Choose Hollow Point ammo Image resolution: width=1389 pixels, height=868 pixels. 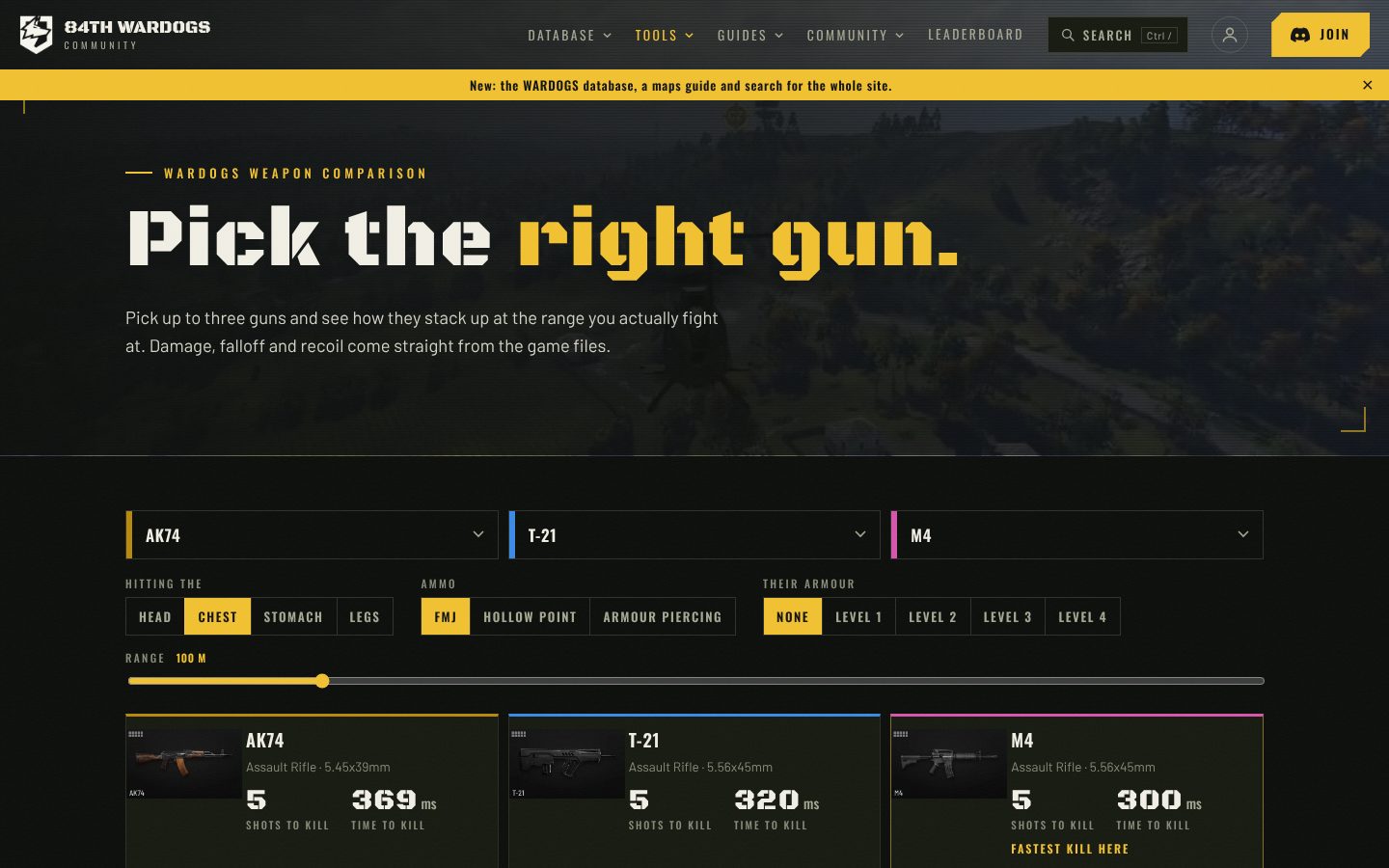click(x=530, y=616)
